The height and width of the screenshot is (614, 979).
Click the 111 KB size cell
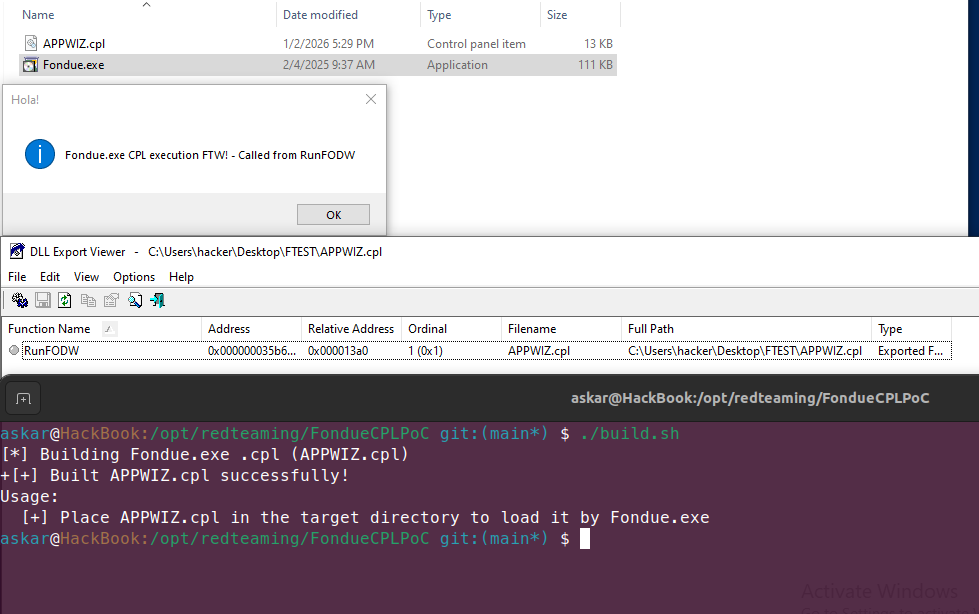coord(595,65)
